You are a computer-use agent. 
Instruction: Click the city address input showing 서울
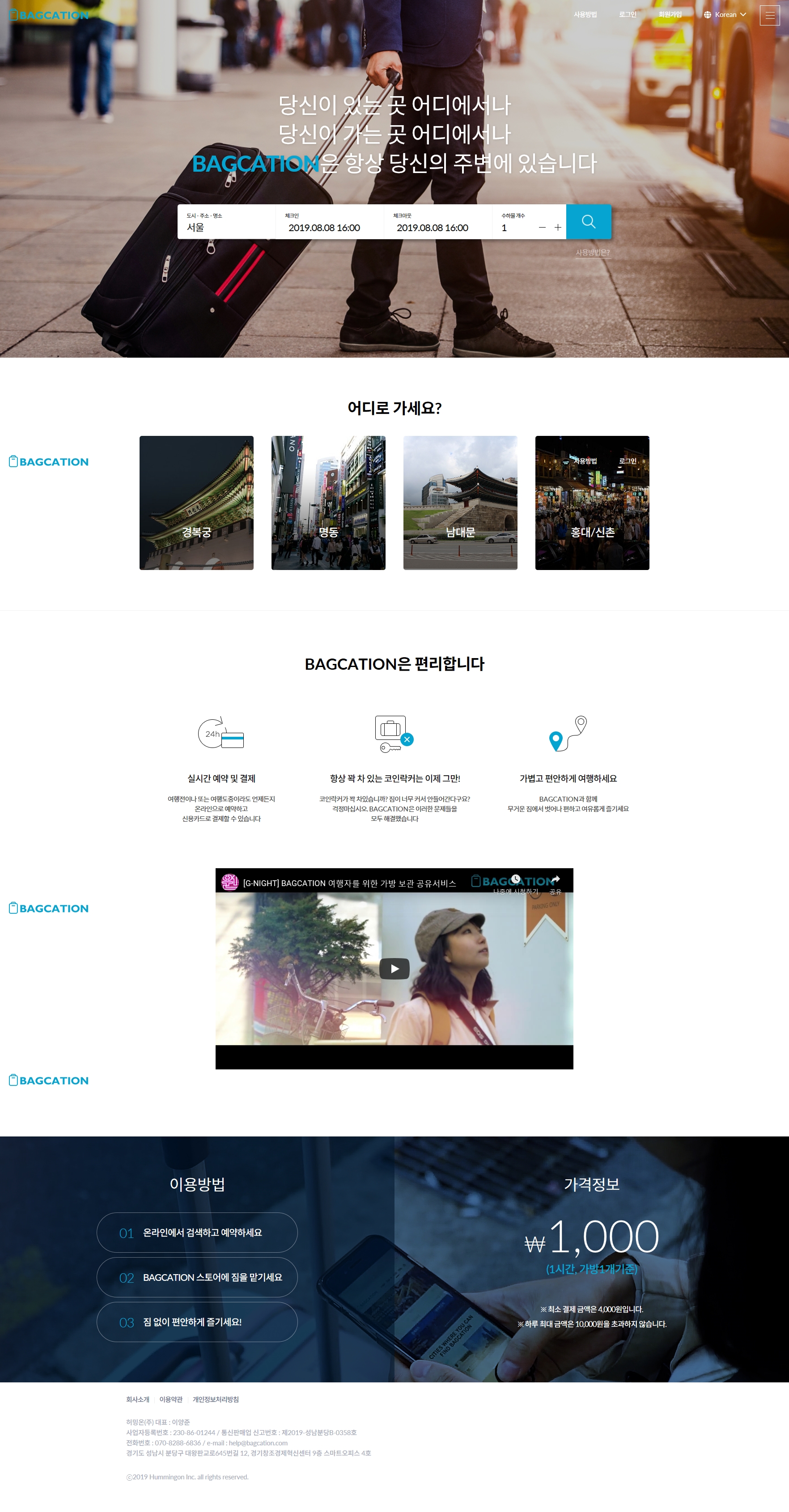coord(226,227)
